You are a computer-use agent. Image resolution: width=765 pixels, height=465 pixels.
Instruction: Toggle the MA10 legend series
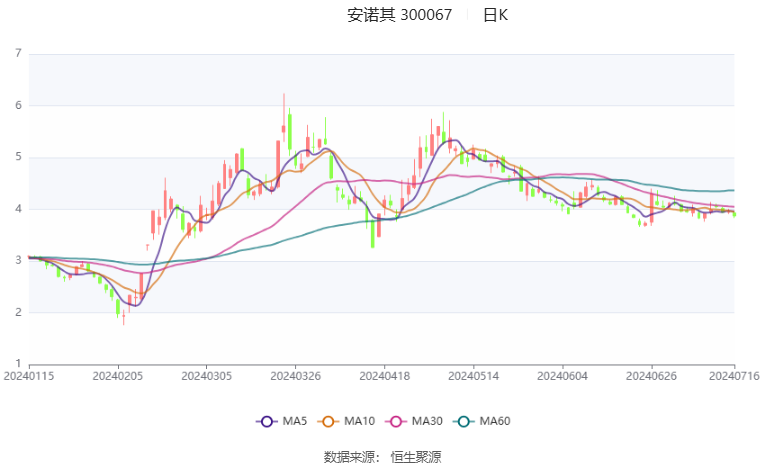pyautogui.click(x=346, y=421)
